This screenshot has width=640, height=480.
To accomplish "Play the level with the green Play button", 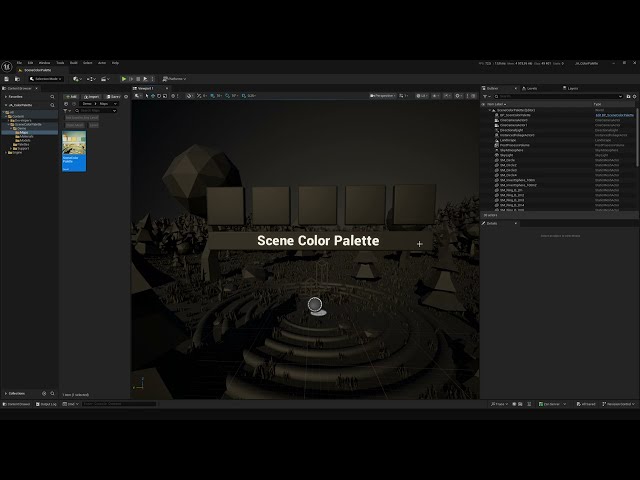I will [124, 79].
